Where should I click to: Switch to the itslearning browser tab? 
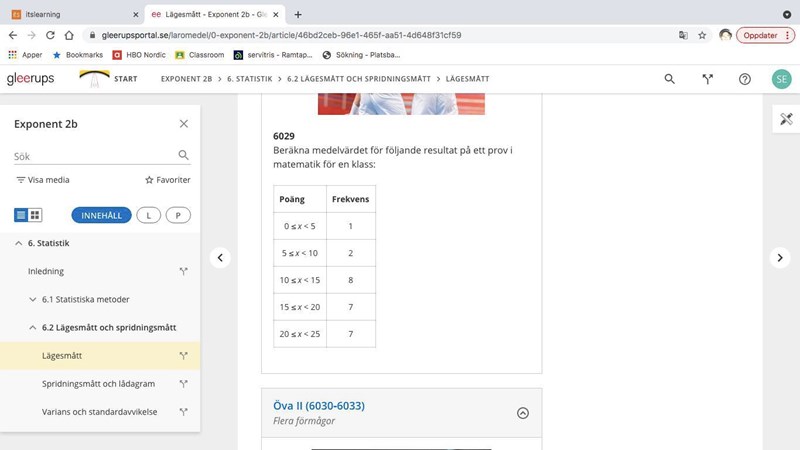(70, 14)
